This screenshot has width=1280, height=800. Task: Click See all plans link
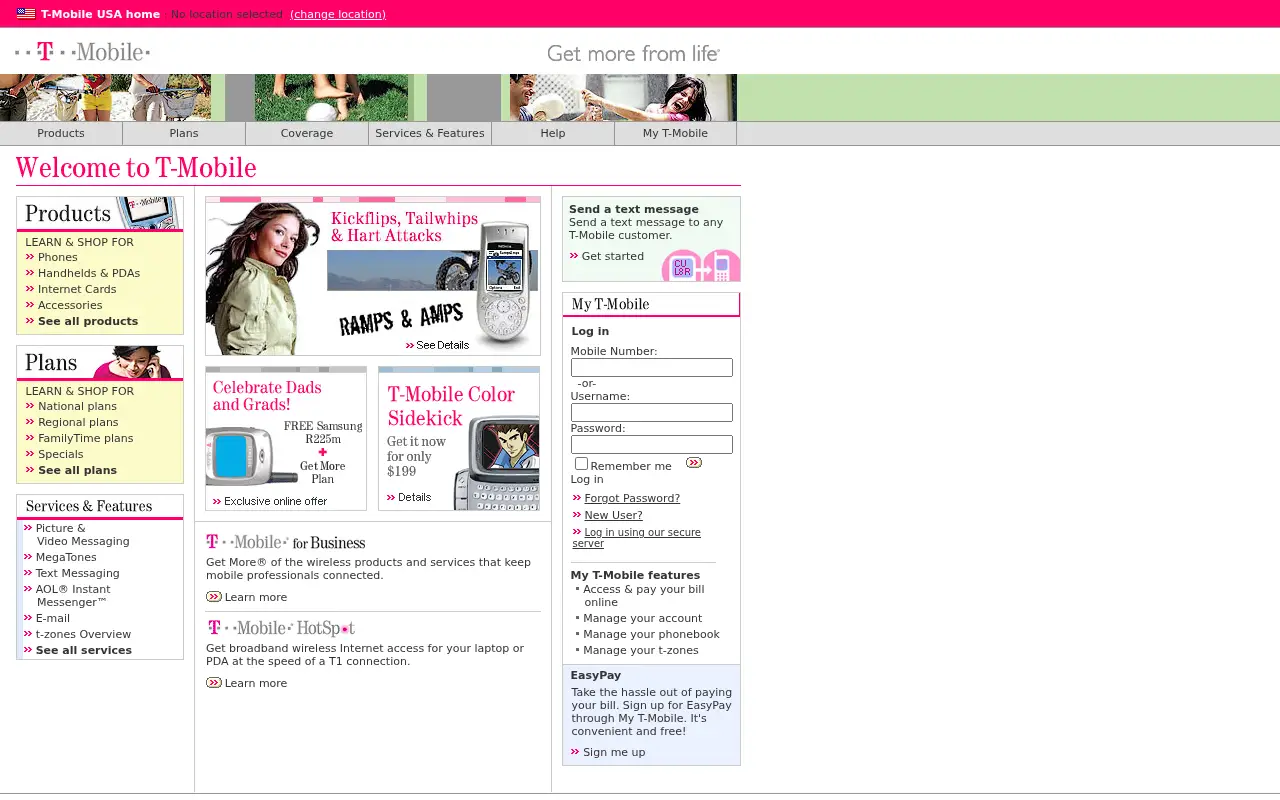pos(77,470)
